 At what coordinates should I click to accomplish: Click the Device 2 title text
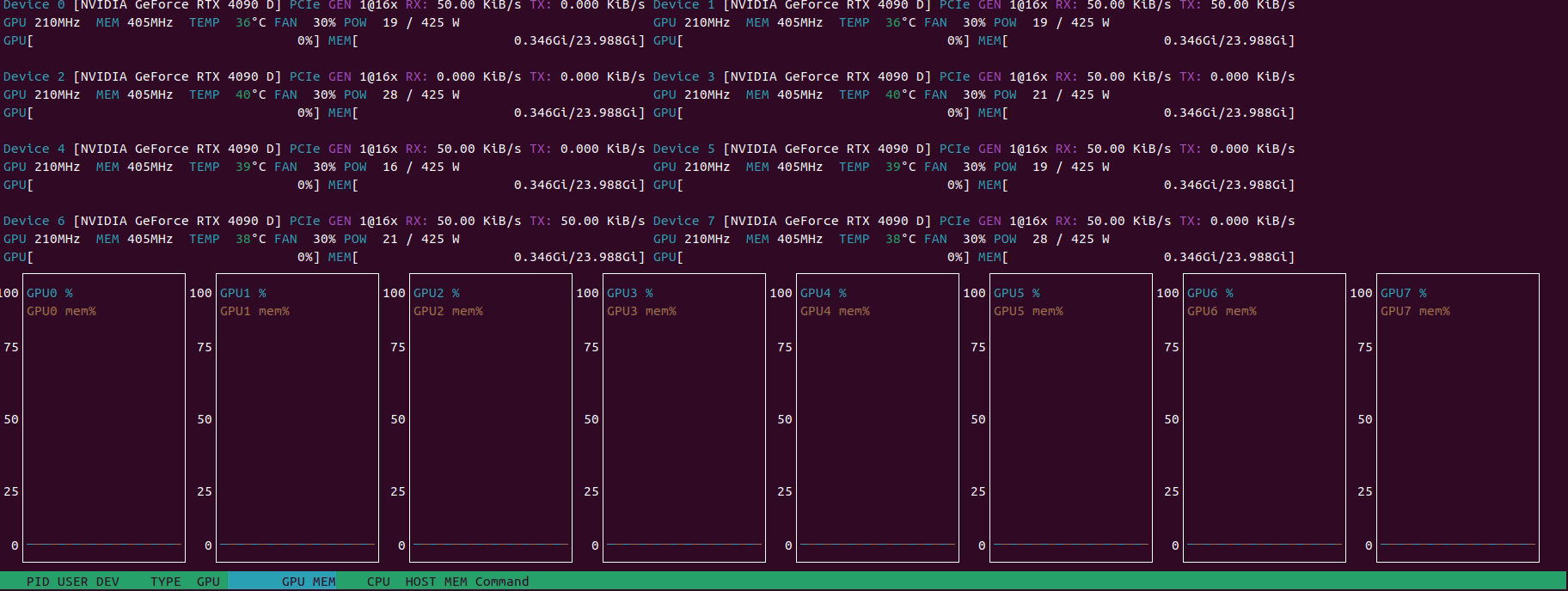coord(34,76)
